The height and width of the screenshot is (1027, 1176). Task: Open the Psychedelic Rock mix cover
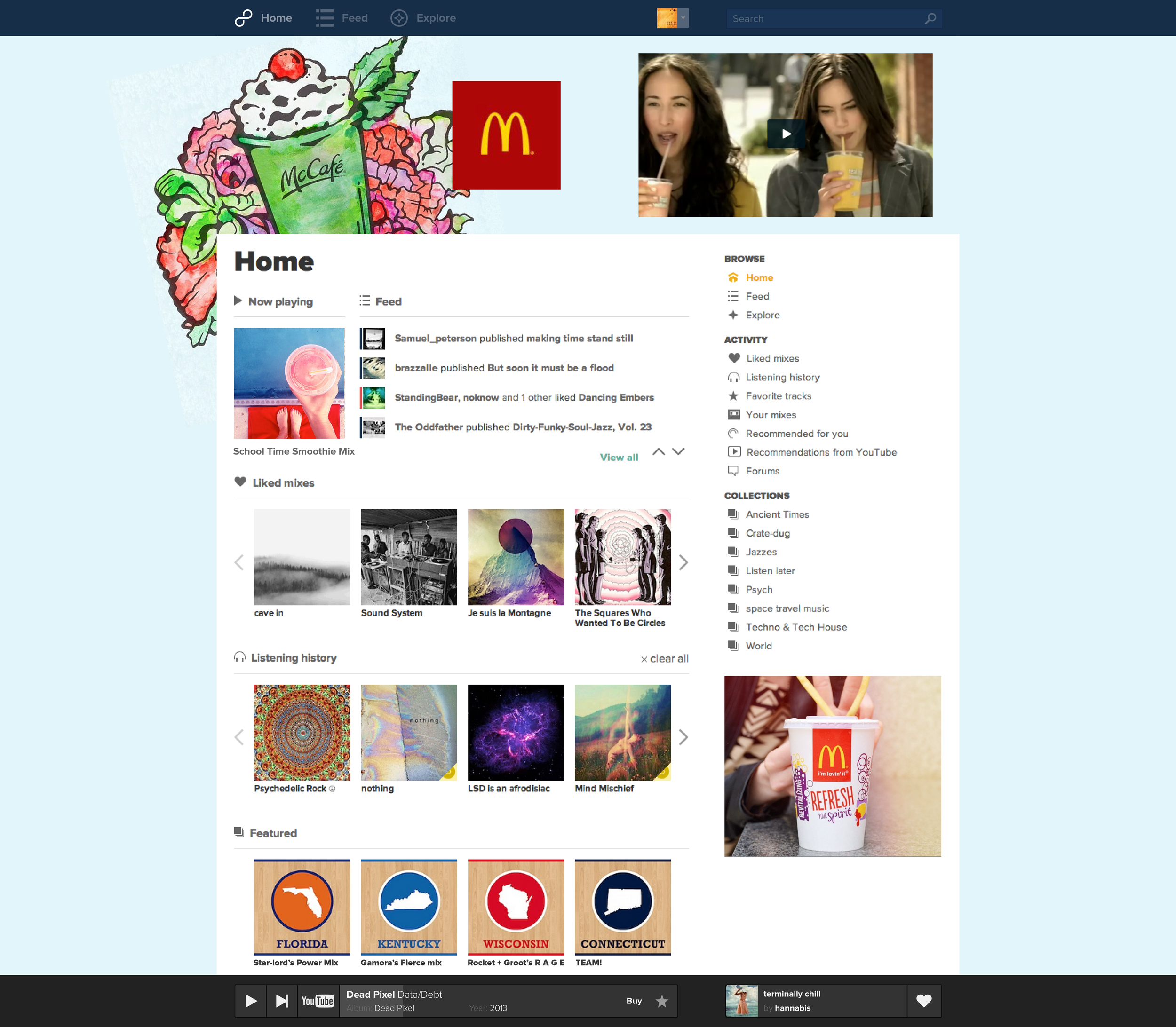(302, 733)
